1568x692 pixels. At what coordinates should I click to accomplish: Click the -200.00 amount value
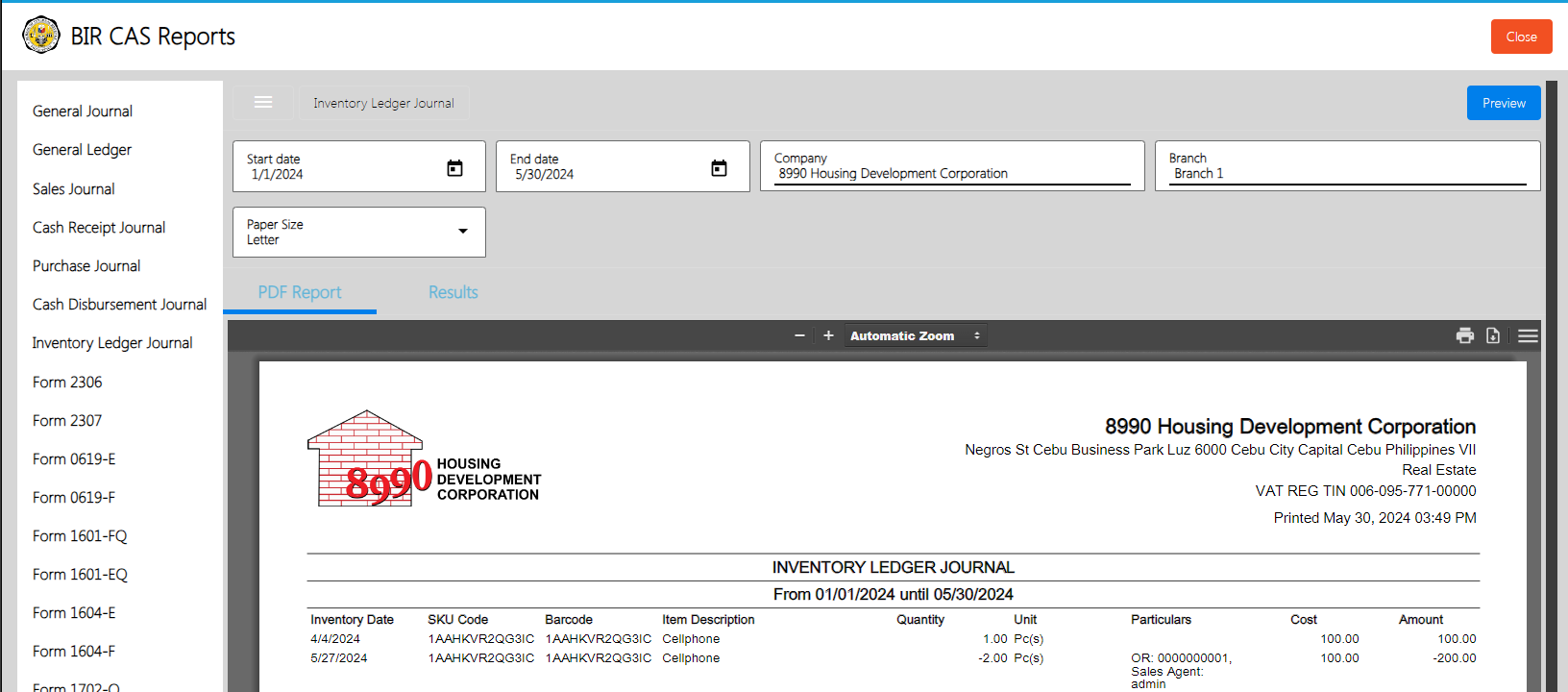[x=1455, y=658]
